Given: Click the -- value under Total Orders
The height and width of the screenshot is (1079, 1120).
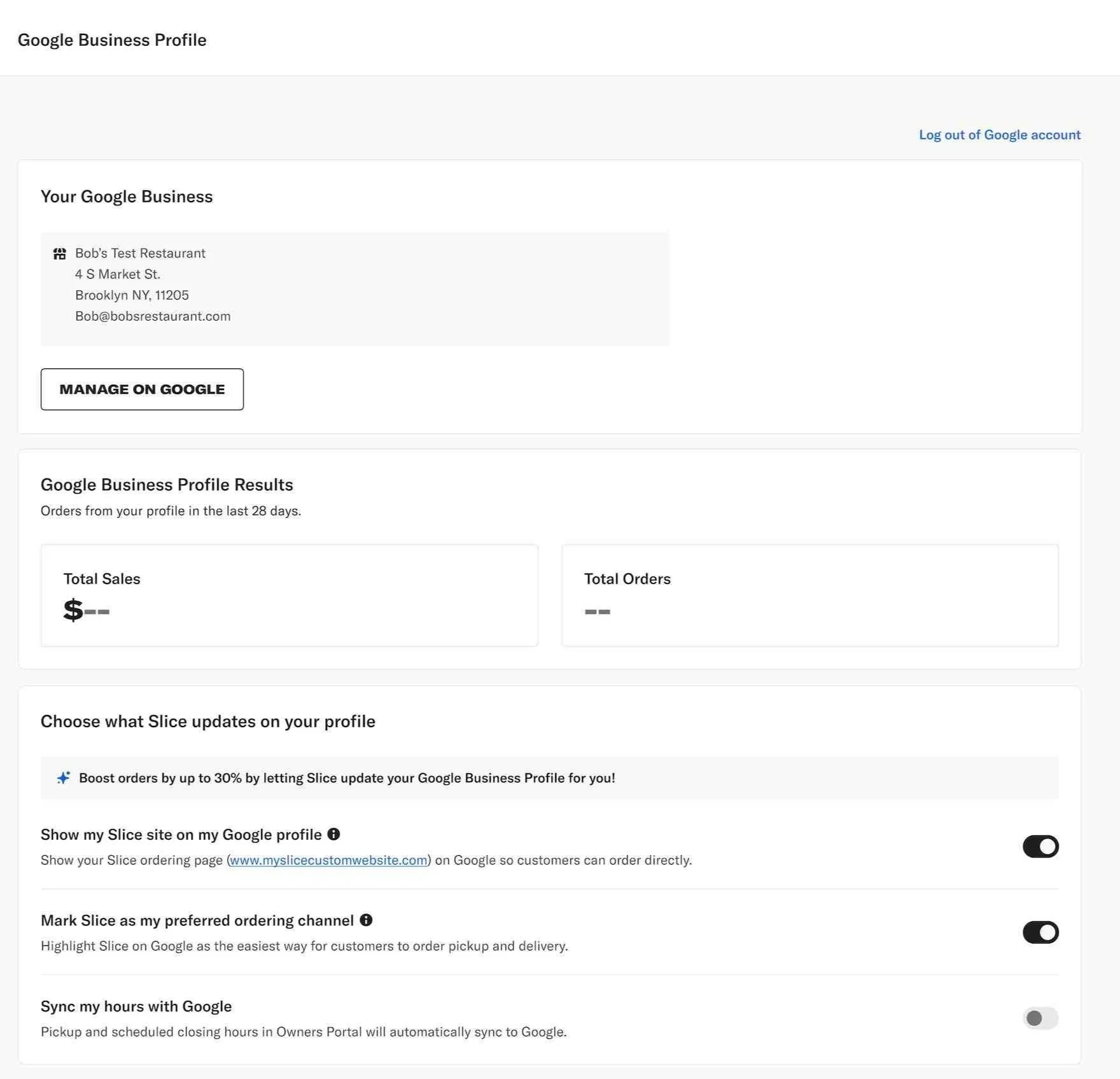Looking at the screenshot, I should [598, 611].
